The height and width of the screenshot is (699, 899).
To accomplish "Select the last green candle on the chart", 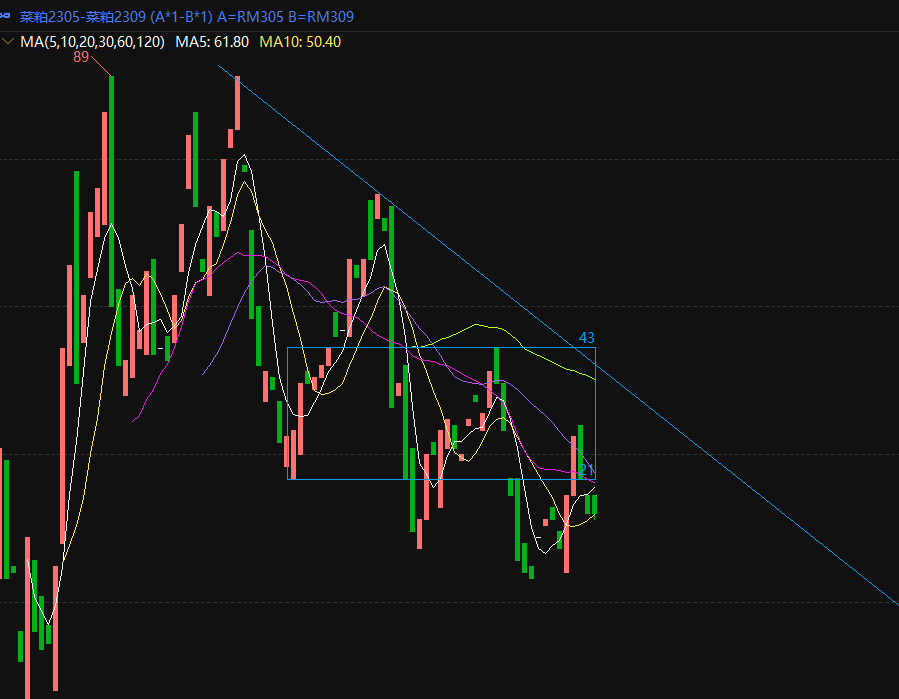I will click(595, 505).
